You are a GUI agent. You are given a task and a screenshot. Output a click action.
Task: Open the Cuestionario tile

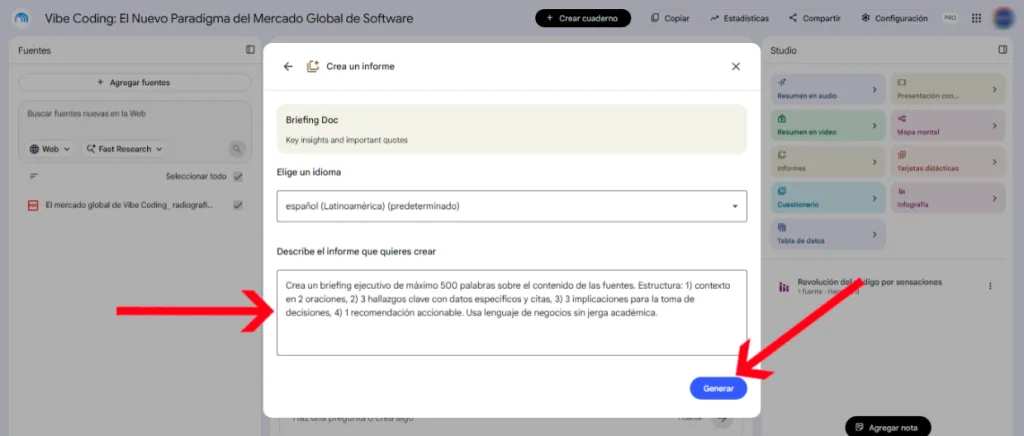(x=828, y=198)
